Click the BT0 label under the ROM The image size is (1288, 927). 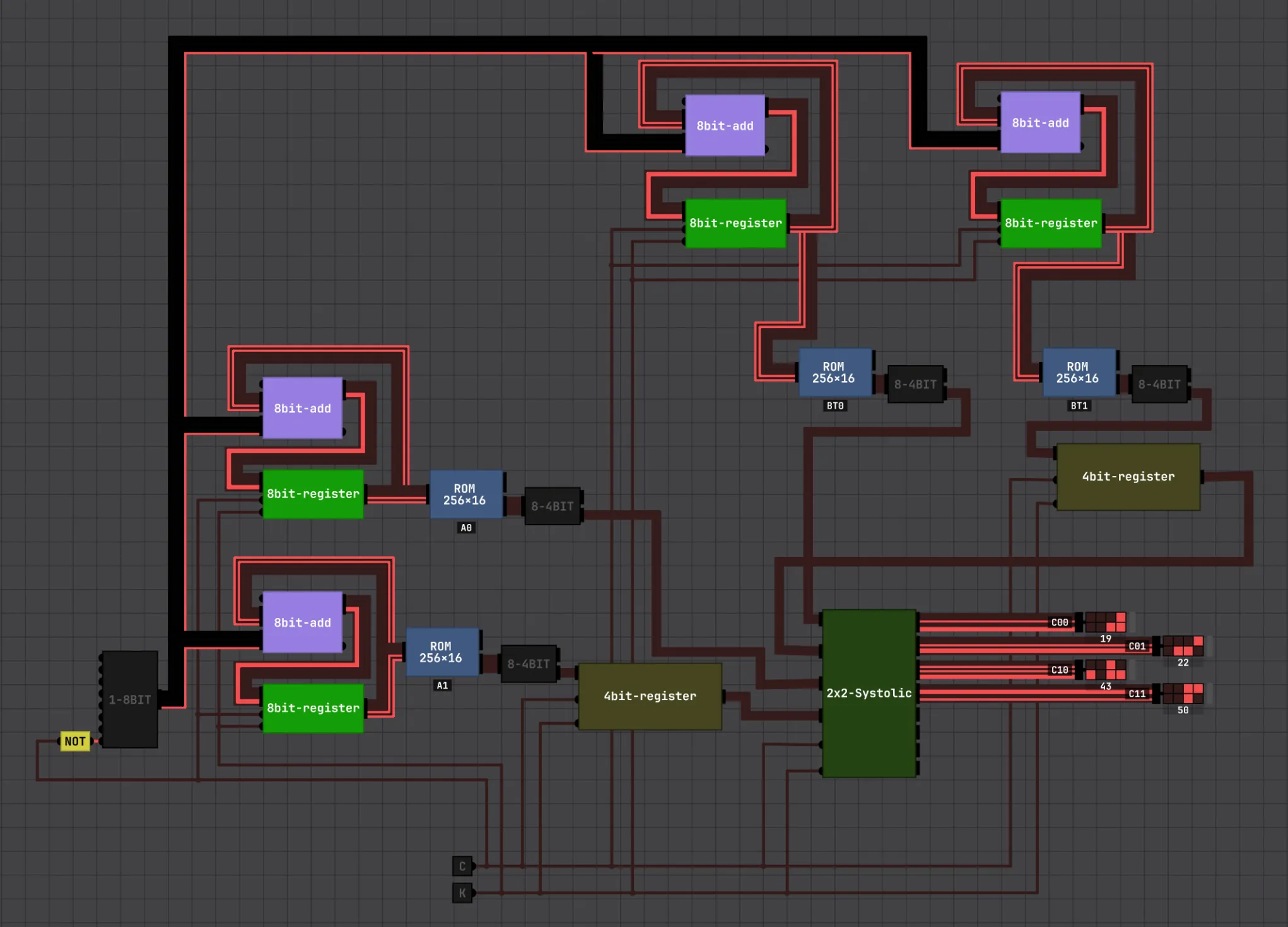(x=835, y=405)
